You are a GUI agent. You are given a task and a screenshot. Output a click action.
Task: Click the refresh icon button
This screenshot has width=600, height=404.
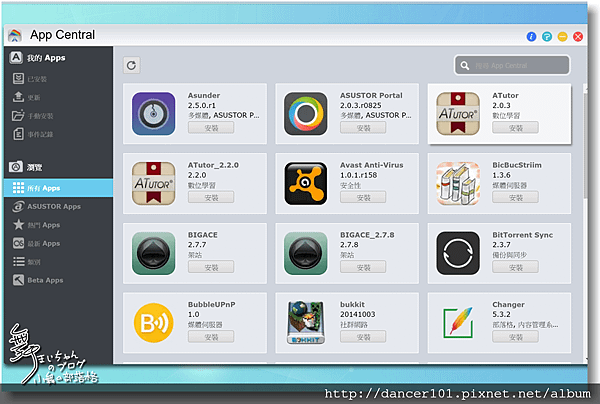tap(132, 65)
